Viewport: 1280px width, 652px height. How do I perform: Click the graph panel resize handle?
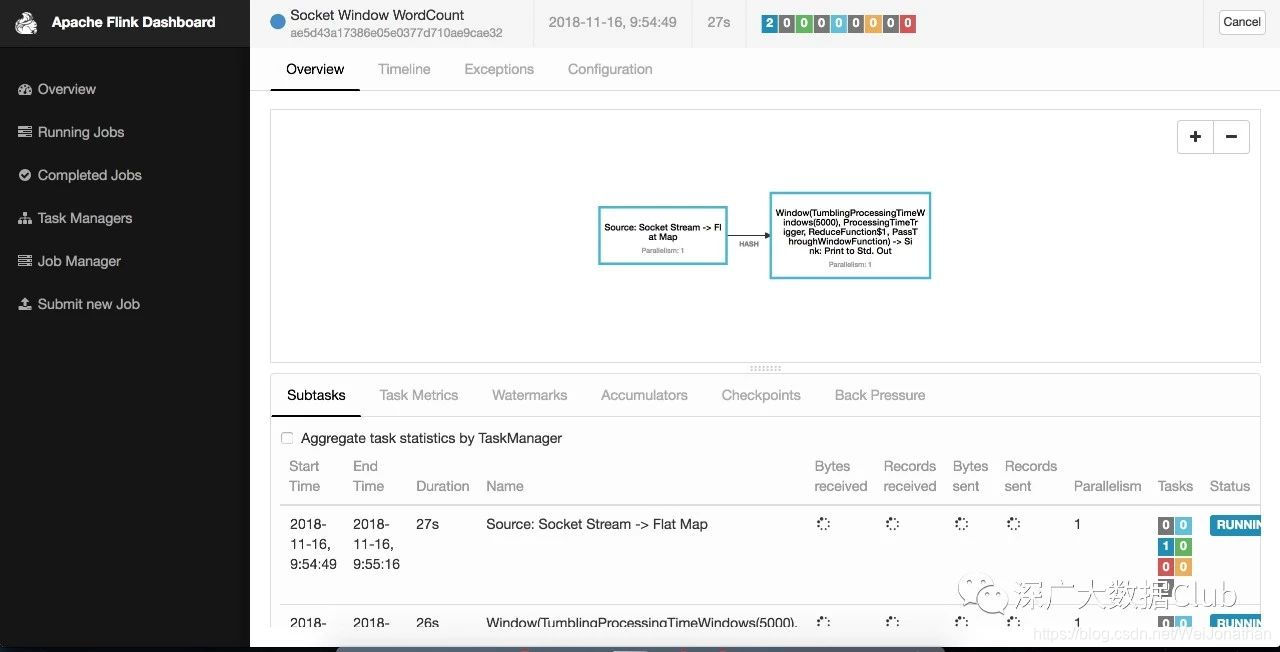[x=765, y=368]
